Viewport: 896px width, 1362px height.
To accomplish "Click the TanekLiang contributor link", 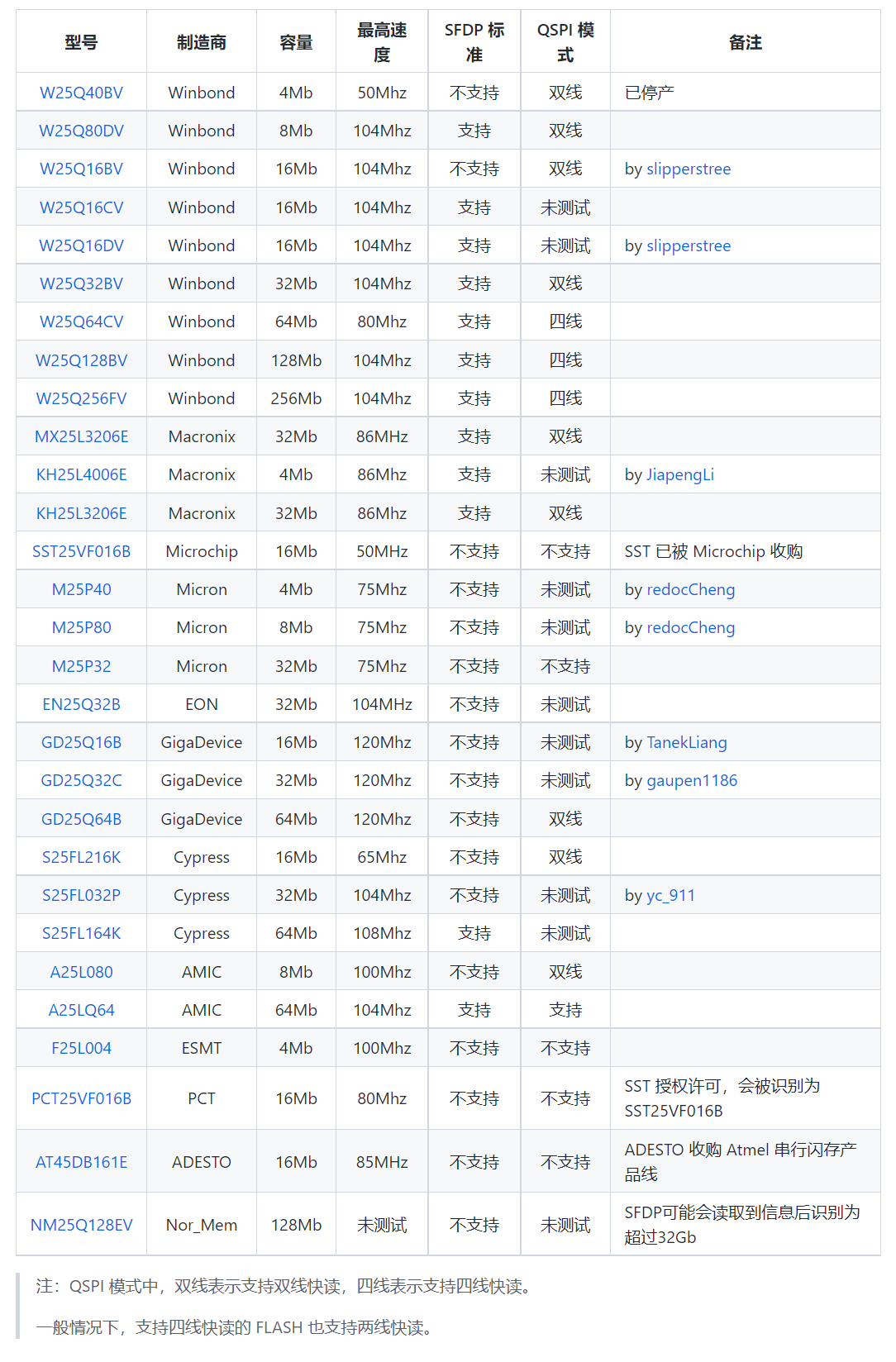I will (686, 742).
